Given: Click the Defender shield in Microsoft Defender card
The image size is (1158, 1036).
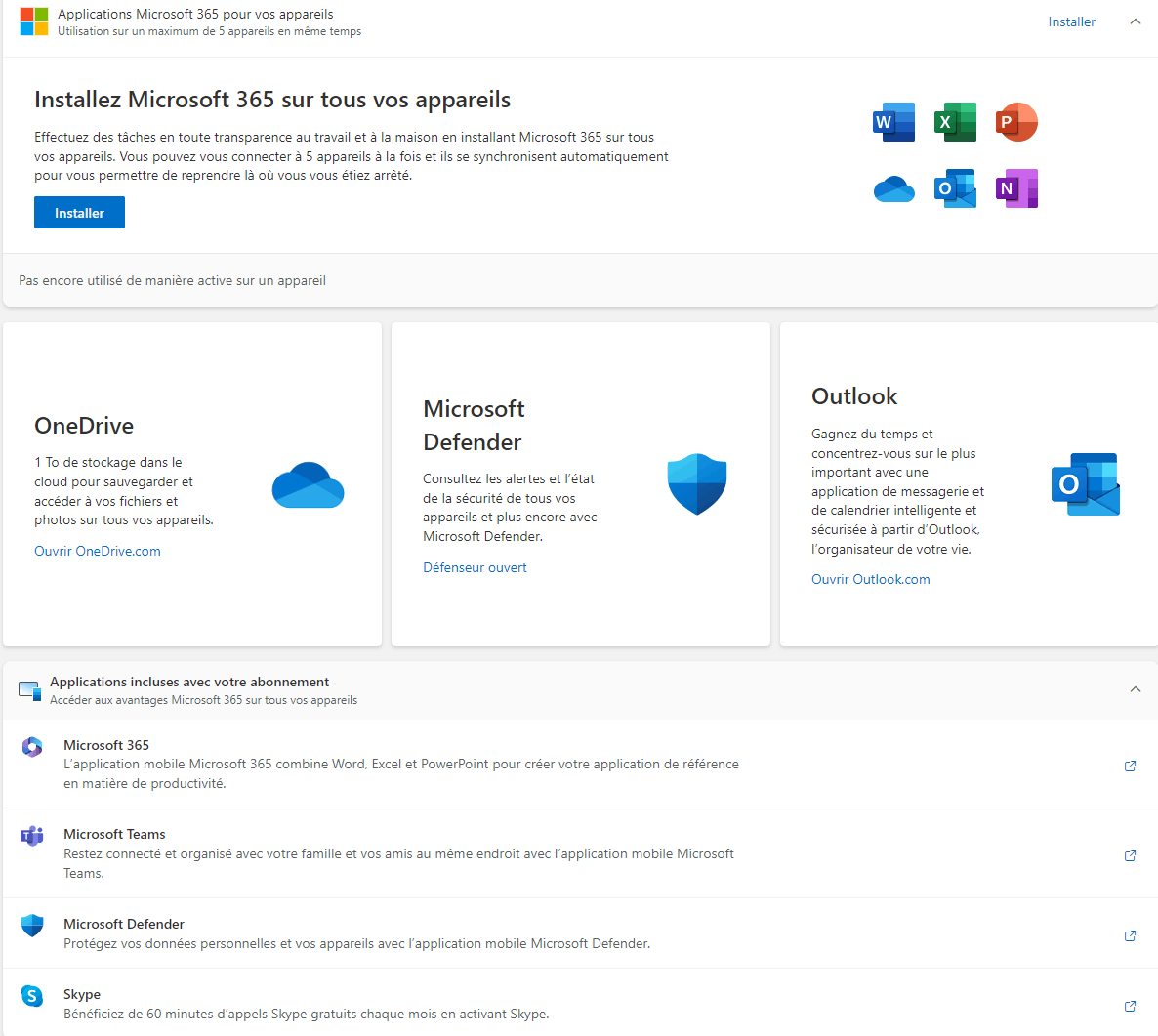Looking at the screenshot, I should click(x=696, y=484).
